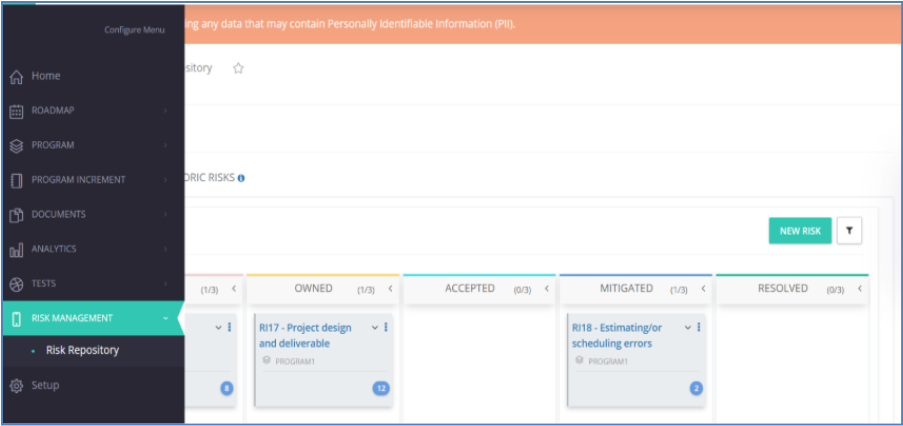Click the OWNED column header
Viewport: 903px width, 426px height.
[313, 288]
